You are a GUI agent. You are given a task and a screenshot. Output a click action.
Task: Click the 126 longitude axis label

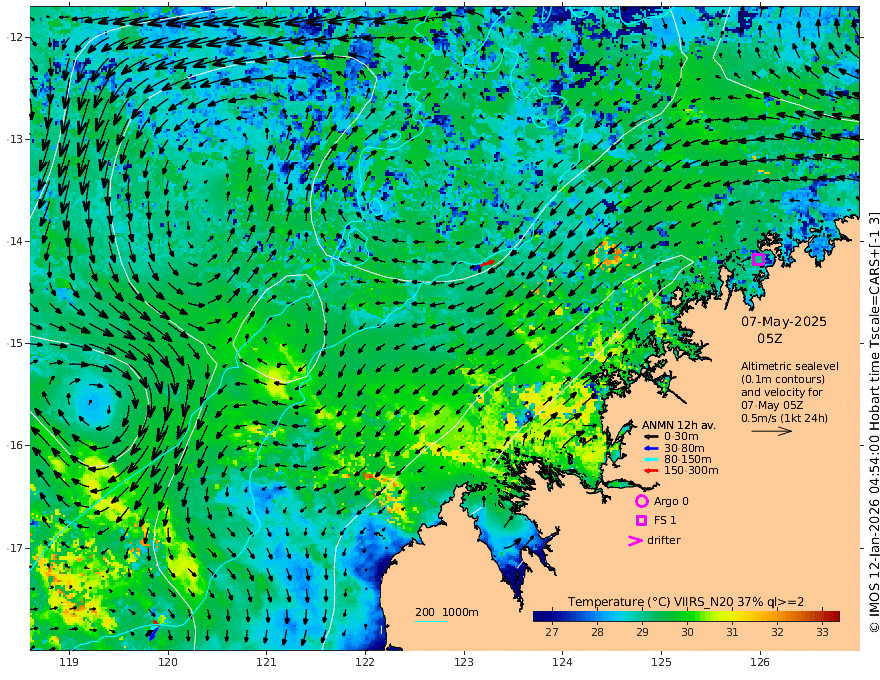[x=760, y=662]
